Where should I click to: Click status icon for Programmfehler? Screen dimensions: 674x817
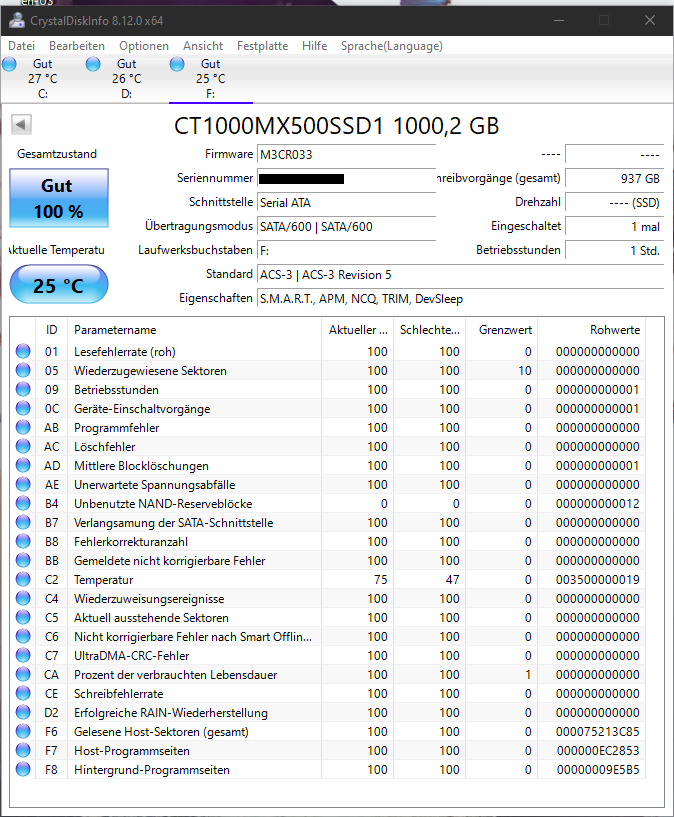click(x=23, y=427)
